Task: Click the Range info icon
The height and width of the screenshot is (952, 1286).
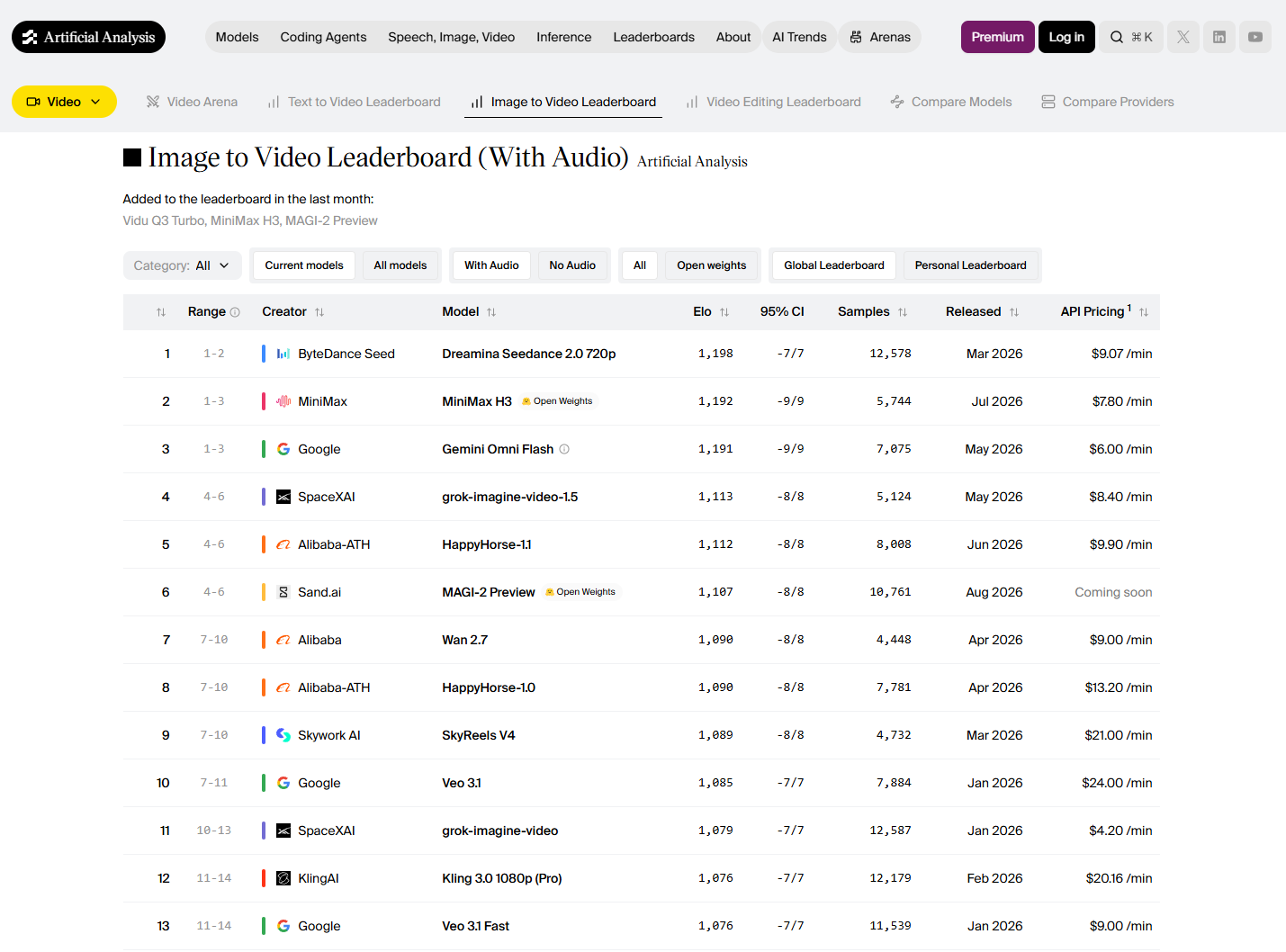Action: pos(235,312)
